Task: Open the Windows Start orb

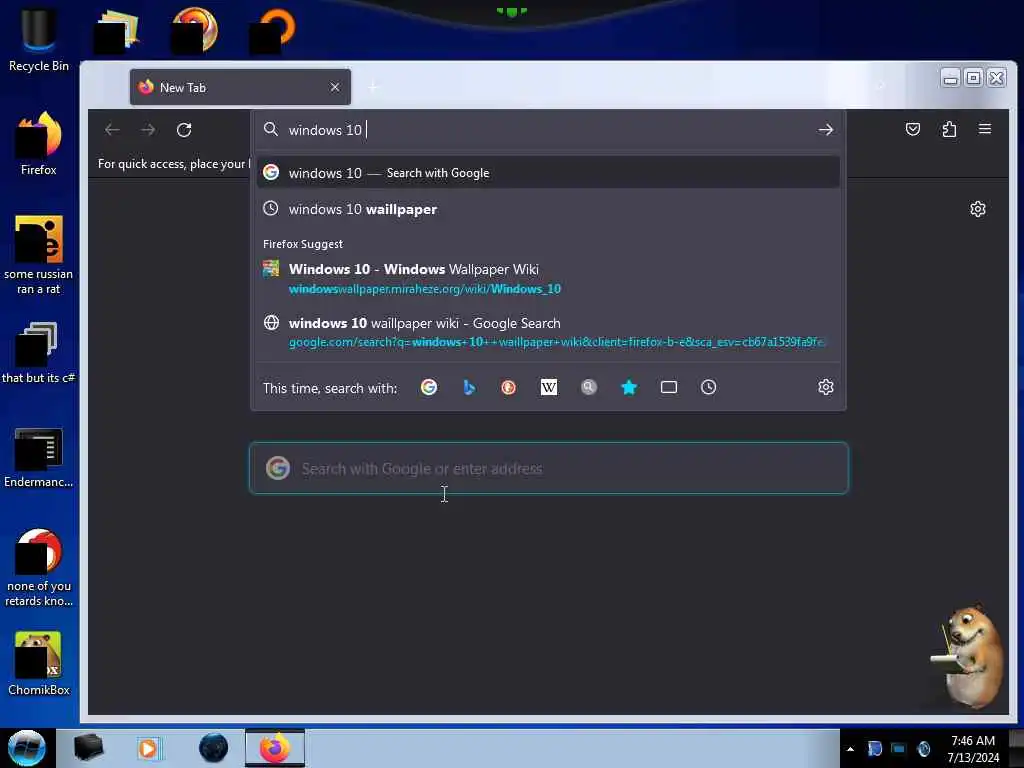Action: pyautogui.click(x=26, y=748)
